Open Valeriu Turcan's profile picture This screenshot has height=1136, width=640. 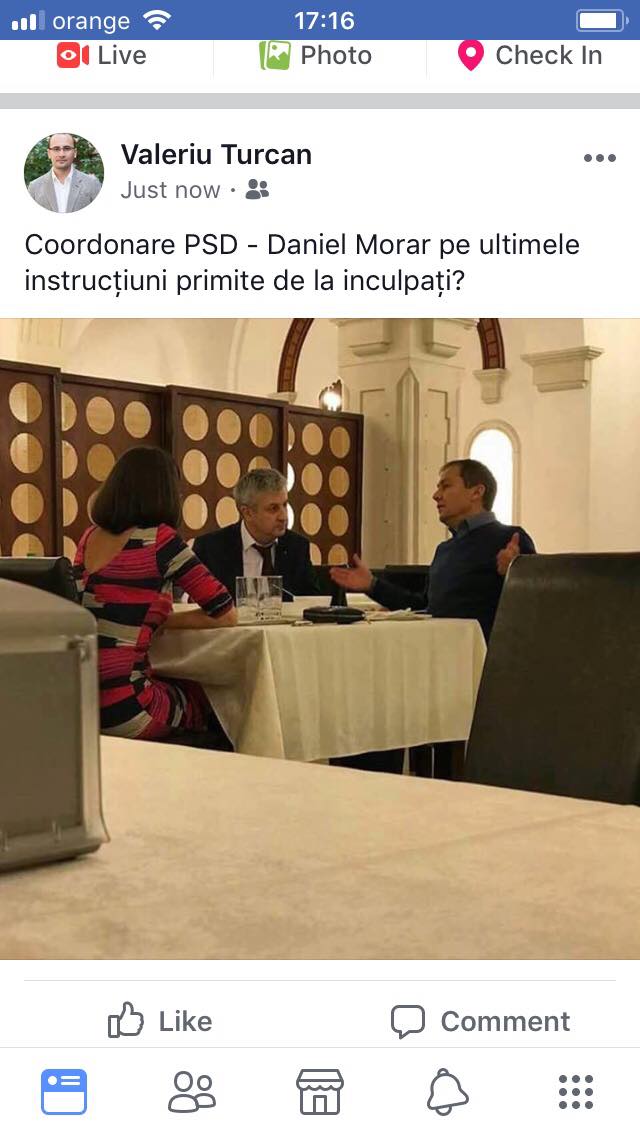tap(64, 172)
